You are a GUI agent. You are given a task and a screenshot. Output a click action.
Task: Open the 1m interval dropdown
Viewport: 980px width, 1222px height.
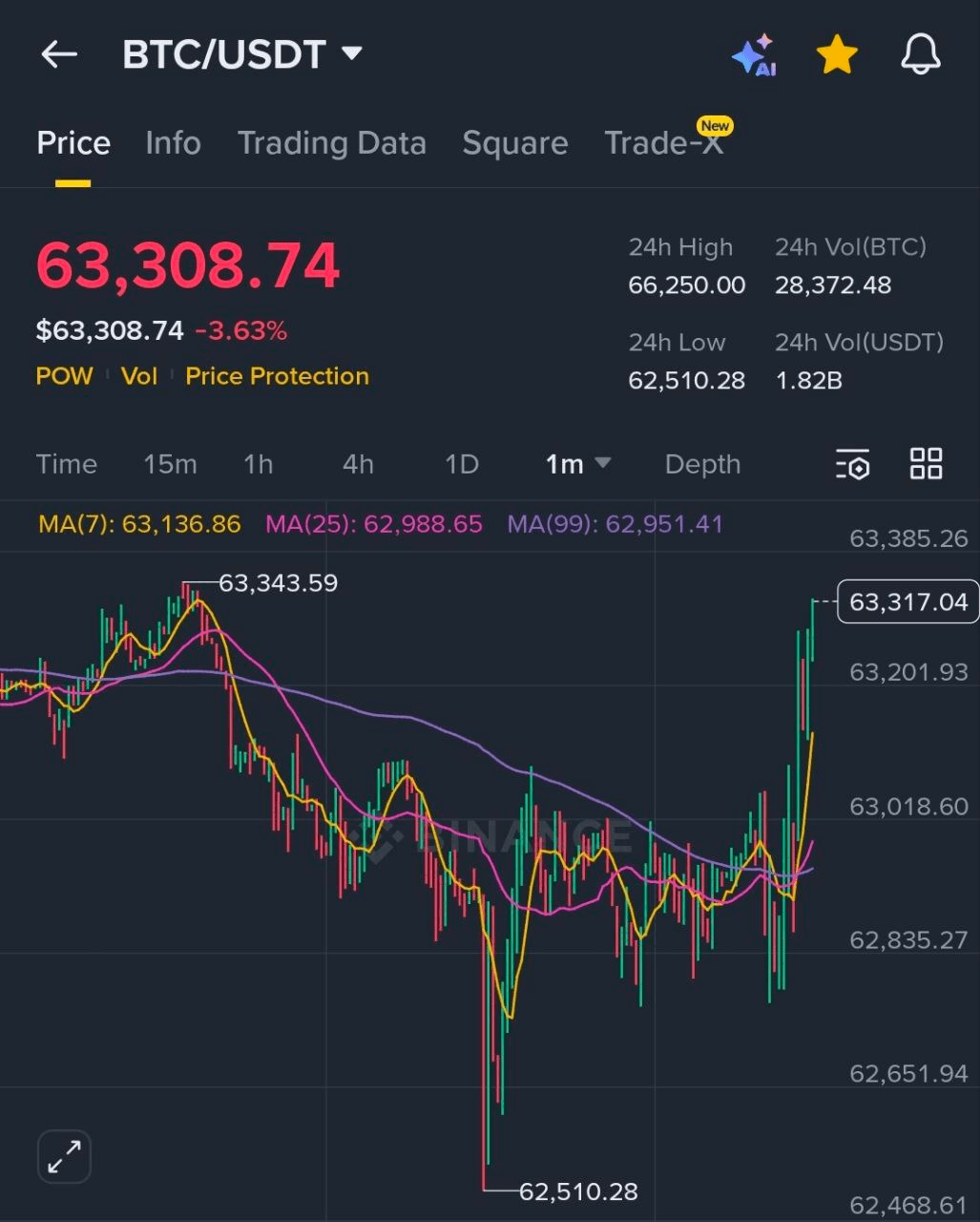tap(576, 464)
